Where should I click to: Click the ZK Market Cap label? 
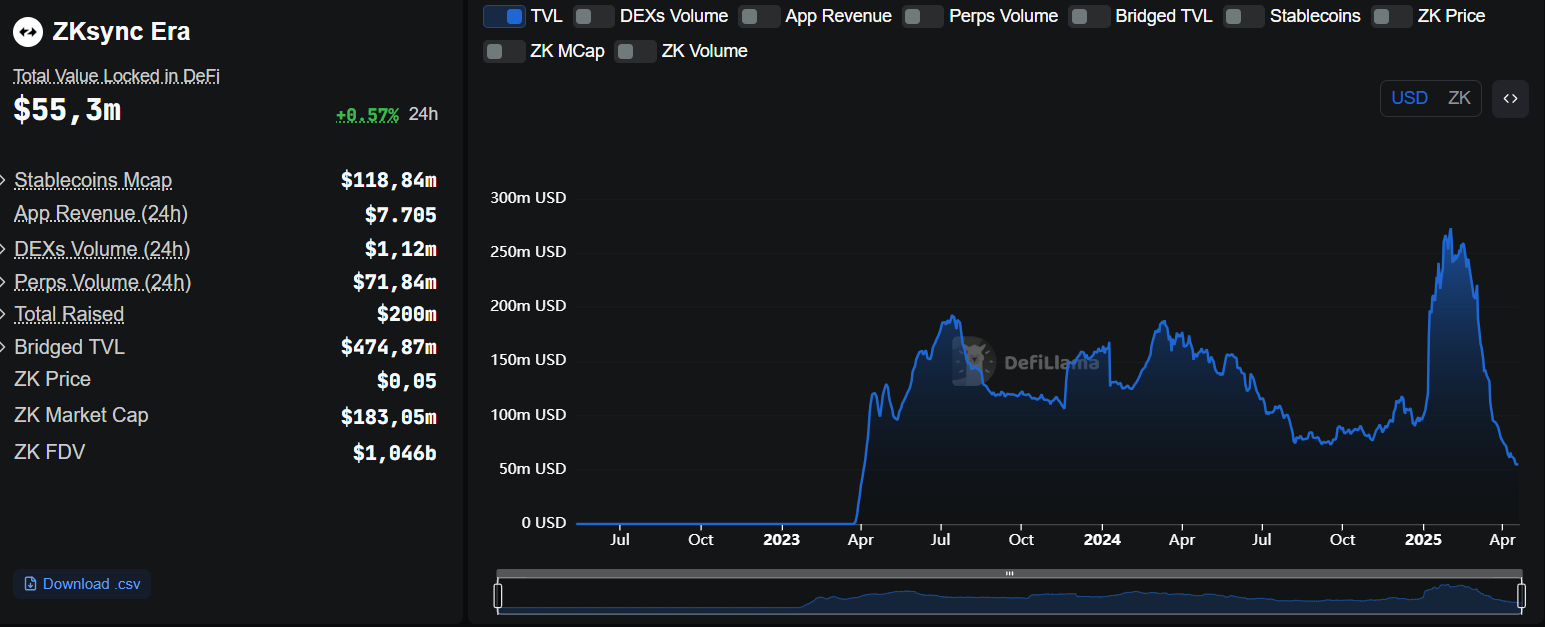pos(81,415)
